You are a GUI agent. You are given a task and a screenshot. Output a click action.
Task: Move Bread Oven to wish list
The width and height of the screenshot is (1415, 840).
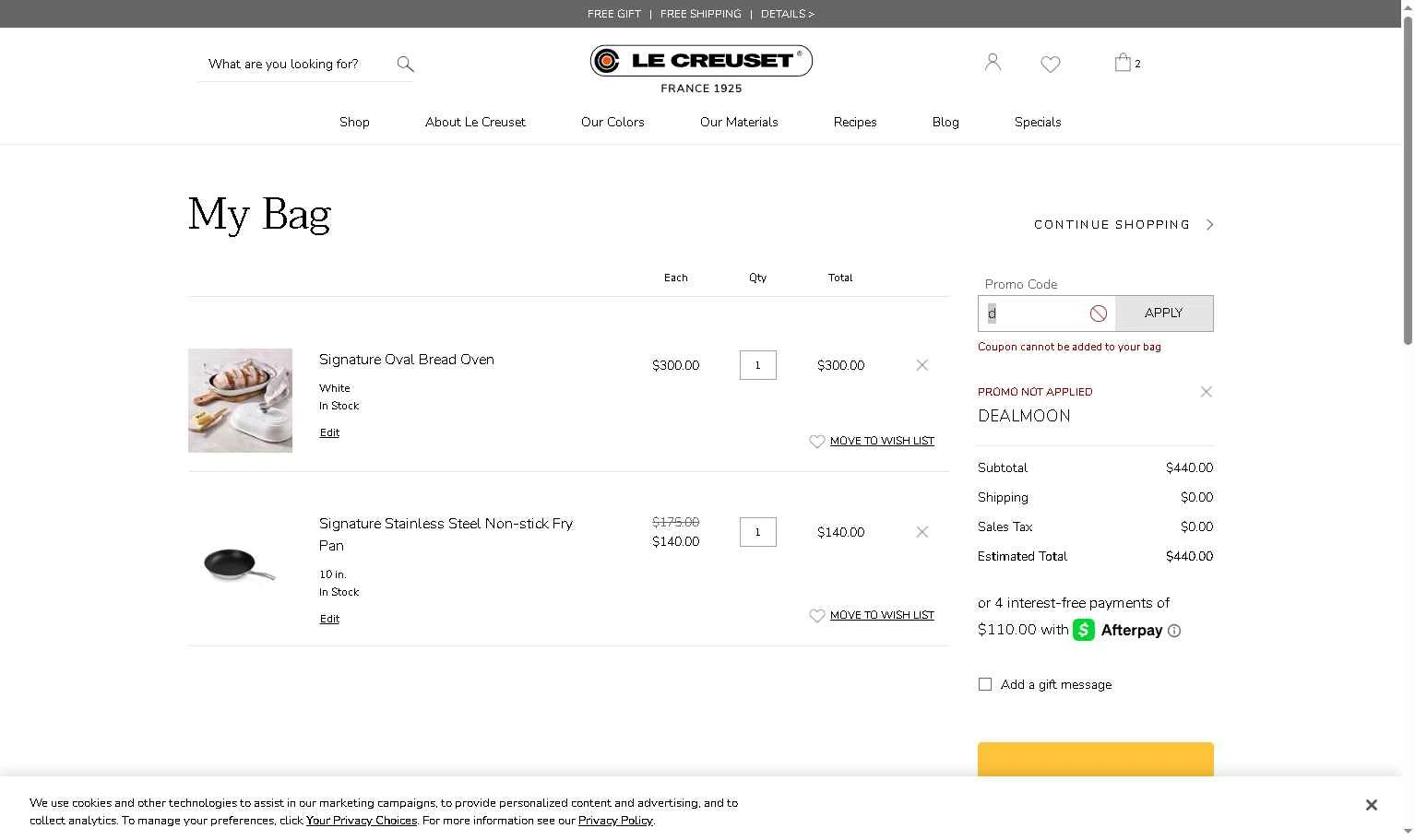pyautogui.click(x=882, y=441)
